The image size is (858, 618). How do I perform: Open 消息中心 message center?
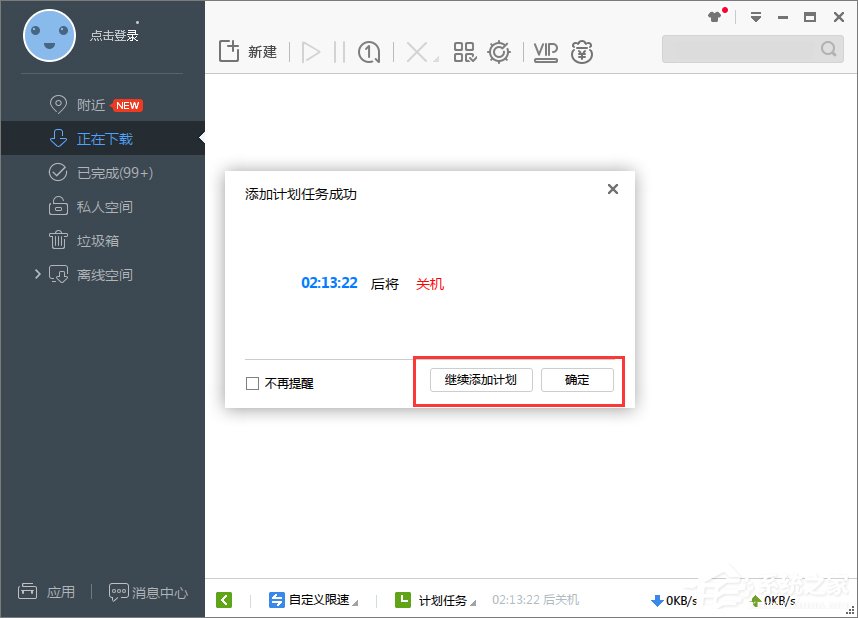(x=148, y=592)
